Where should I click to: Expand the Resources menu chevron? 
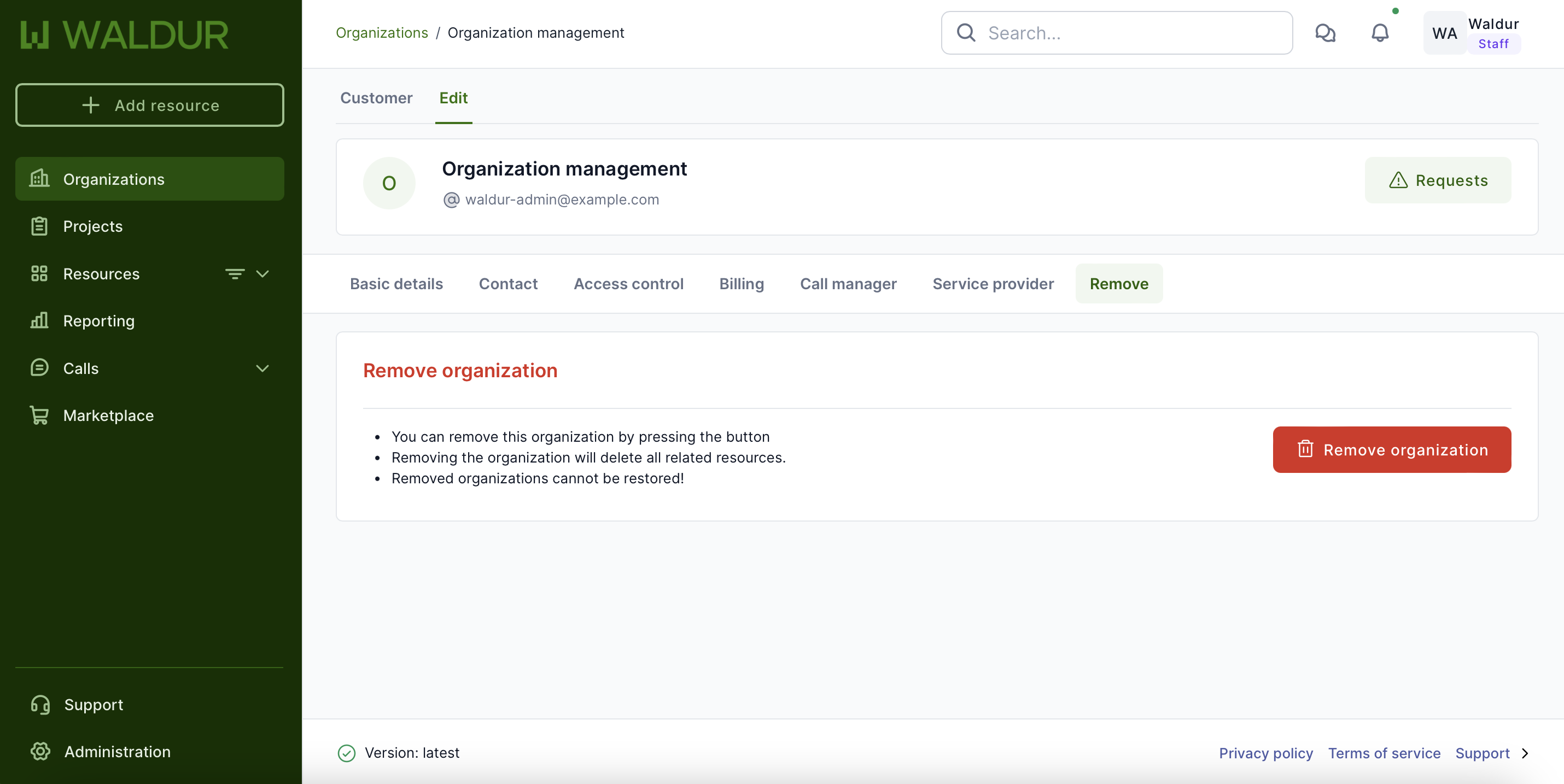262,274
